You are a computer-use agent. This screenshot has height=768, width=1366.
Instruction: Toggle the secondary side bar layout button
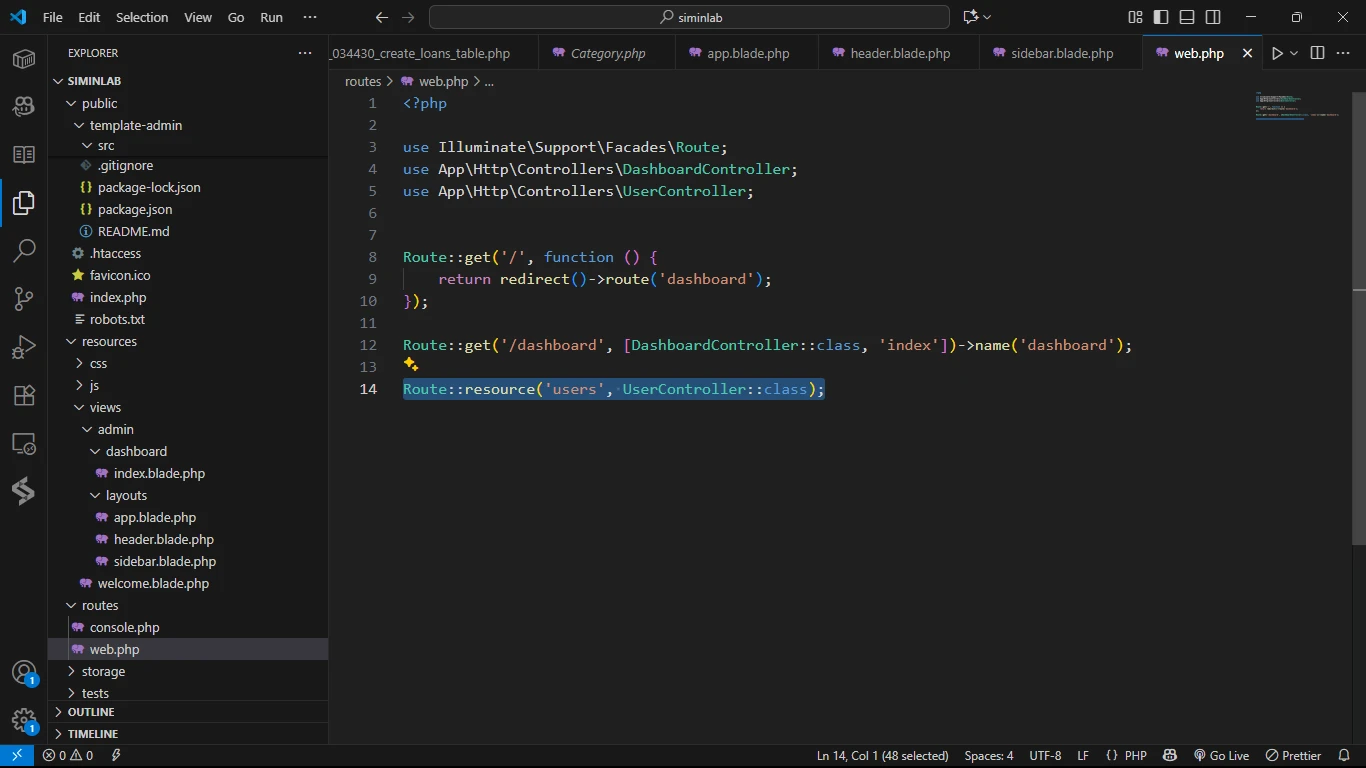coord(1213,17)
